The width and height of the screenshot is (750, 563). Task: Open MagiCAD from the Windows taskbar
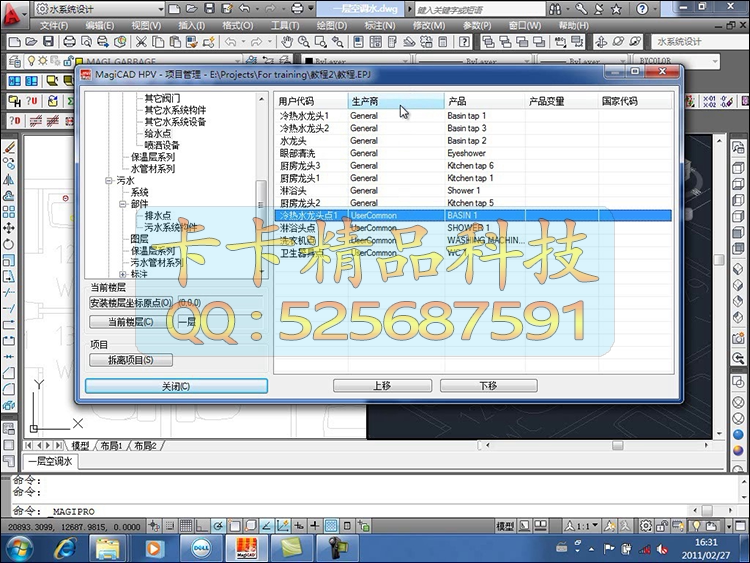(247, 548)
